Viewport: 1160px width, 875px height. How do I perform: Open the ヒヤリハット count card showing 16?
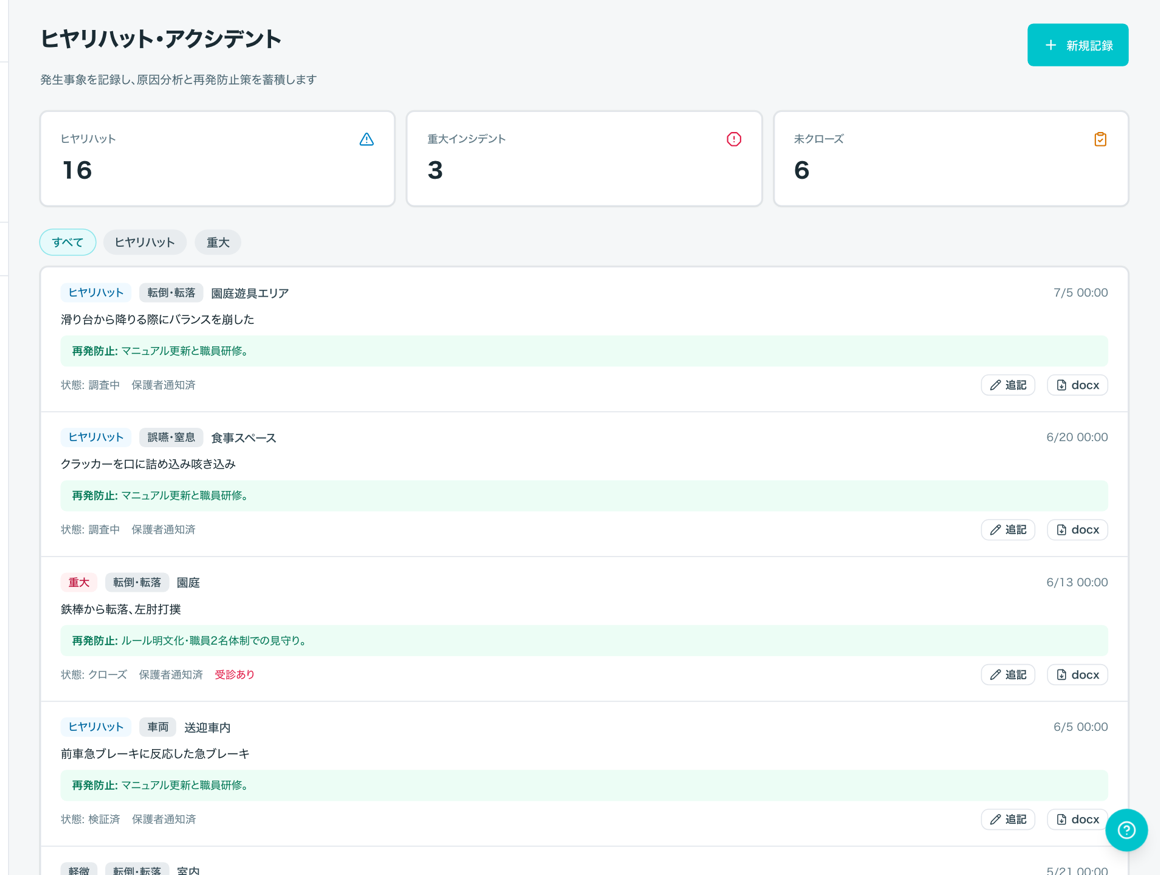click(218, 158)
